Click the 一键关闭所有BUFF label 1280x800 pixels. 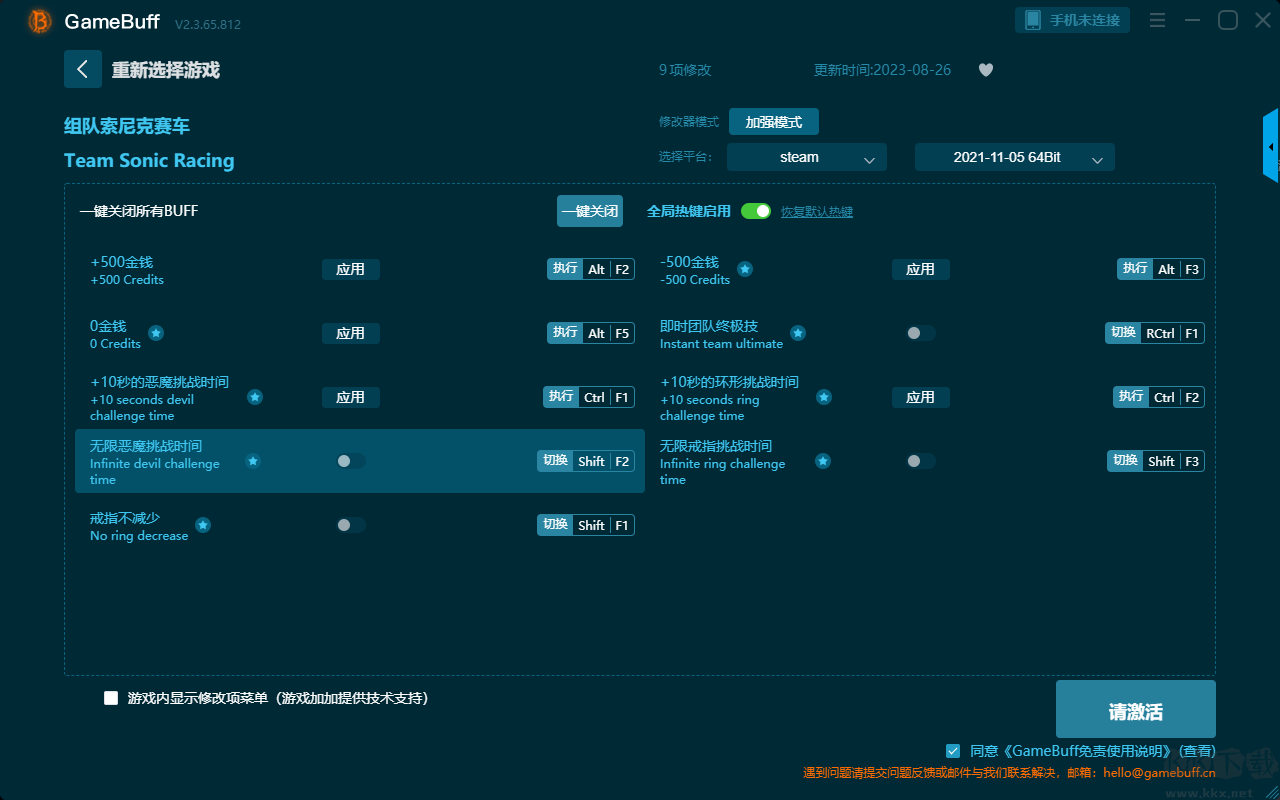(139, 211)
